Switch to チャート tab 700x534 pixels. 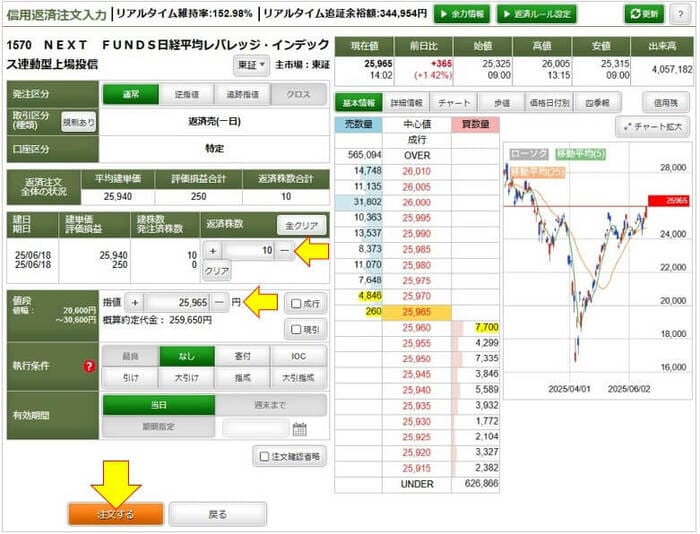click(x=454, y=103)
